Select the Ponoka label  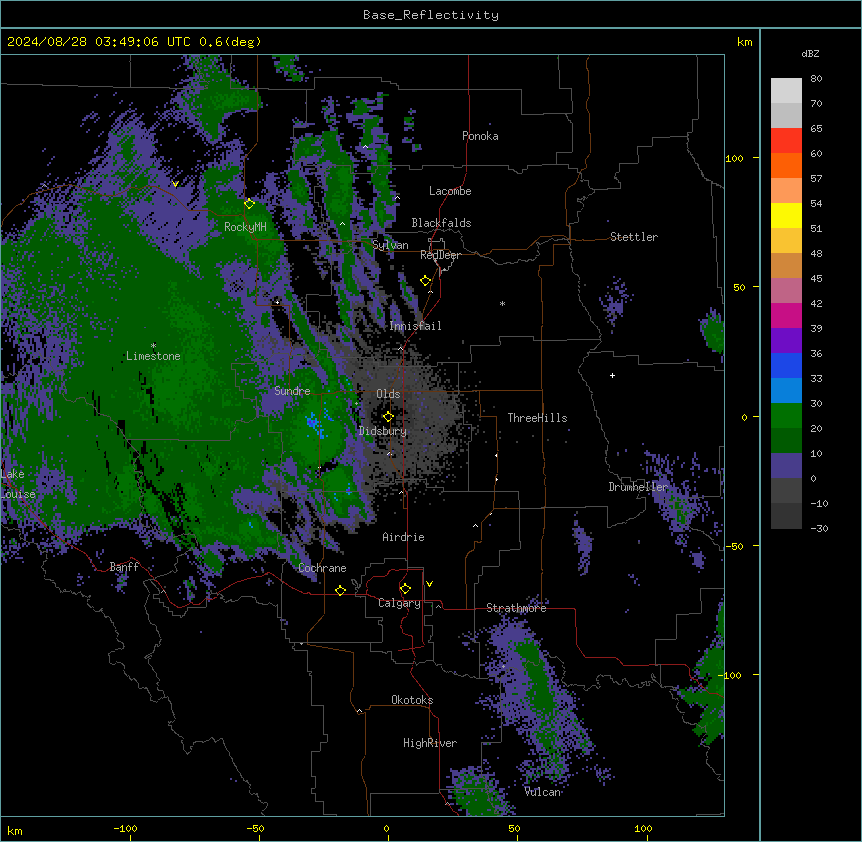coord(480,136)
